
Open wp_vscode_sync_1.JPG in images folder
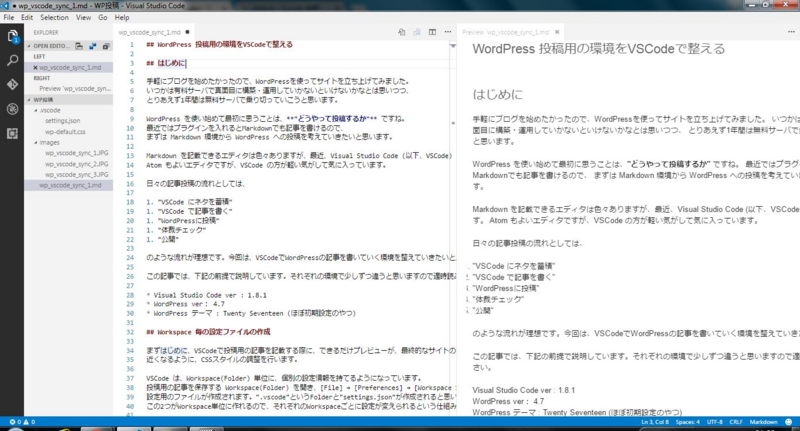pyautogui.click(x=77, y=153)
